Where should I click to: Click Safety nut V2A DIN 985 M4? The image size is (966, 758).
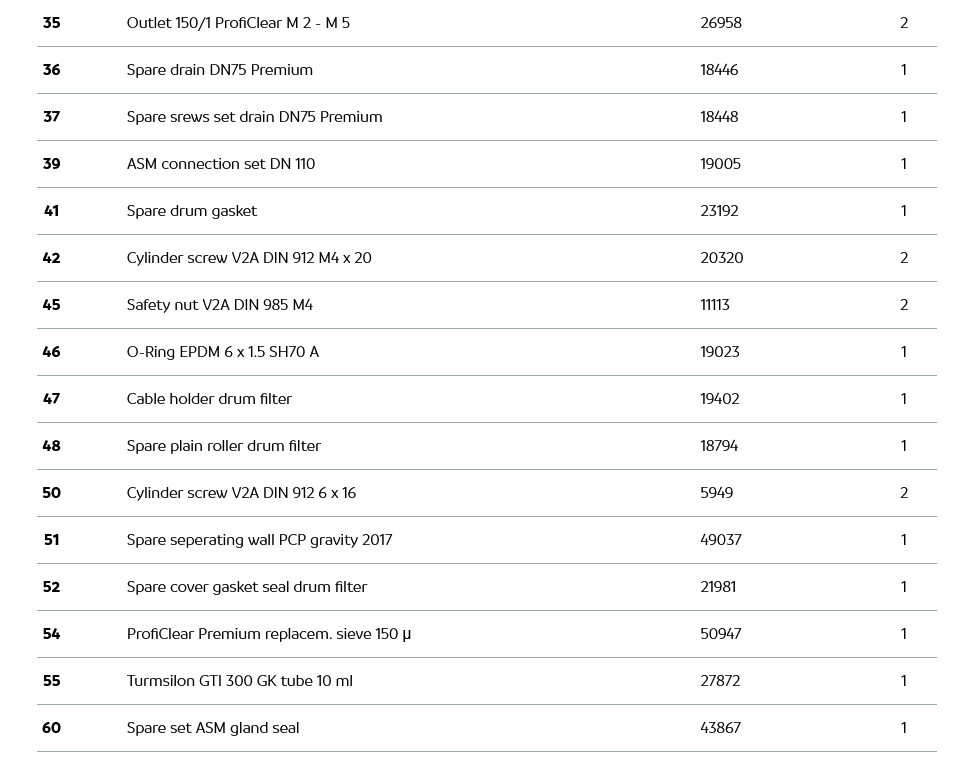[x=219, y=305]
